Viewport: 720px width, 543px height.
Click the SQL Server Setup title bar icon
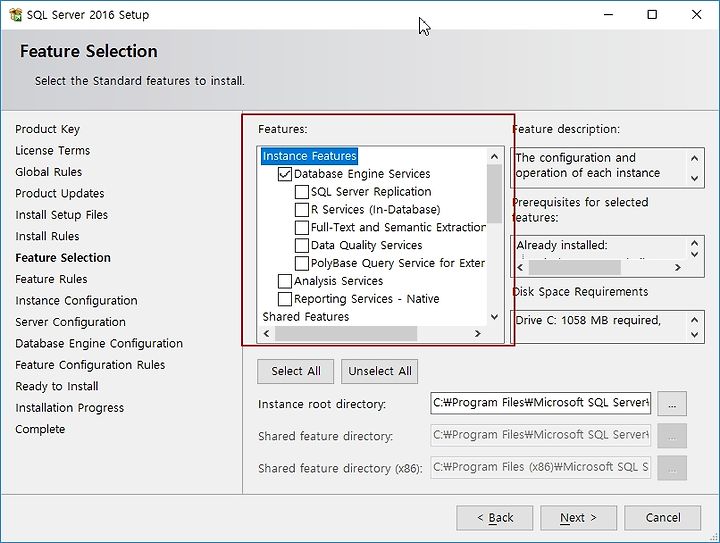tap(16, 15)
